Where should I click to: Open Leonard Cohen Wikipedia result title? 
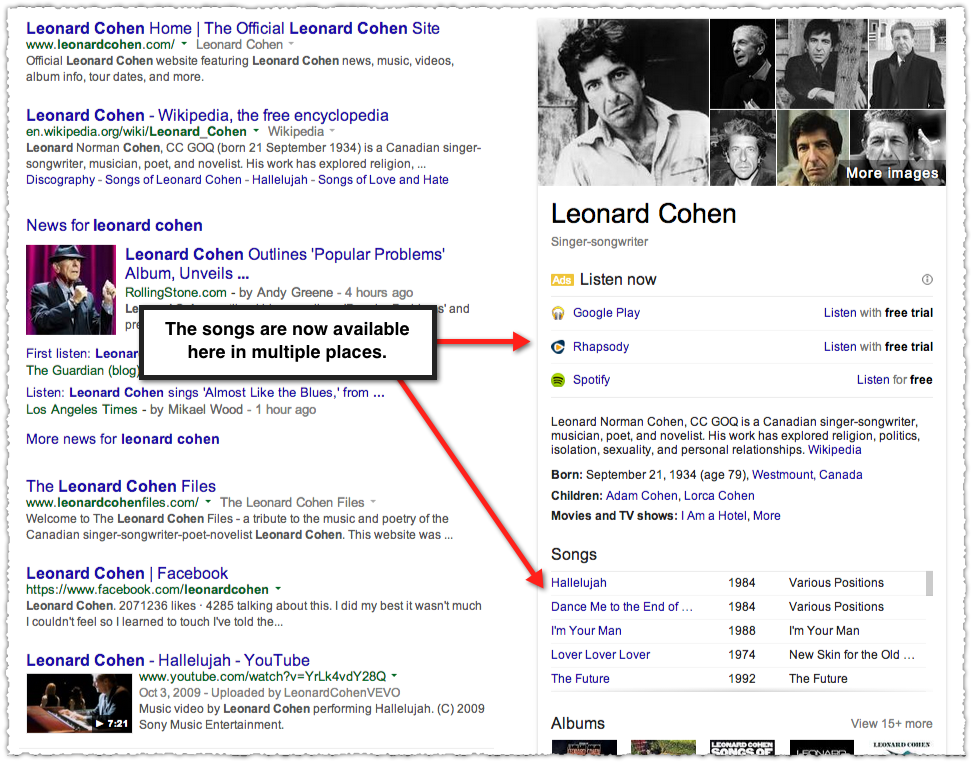pyautogui.click(x=207, y=115)
